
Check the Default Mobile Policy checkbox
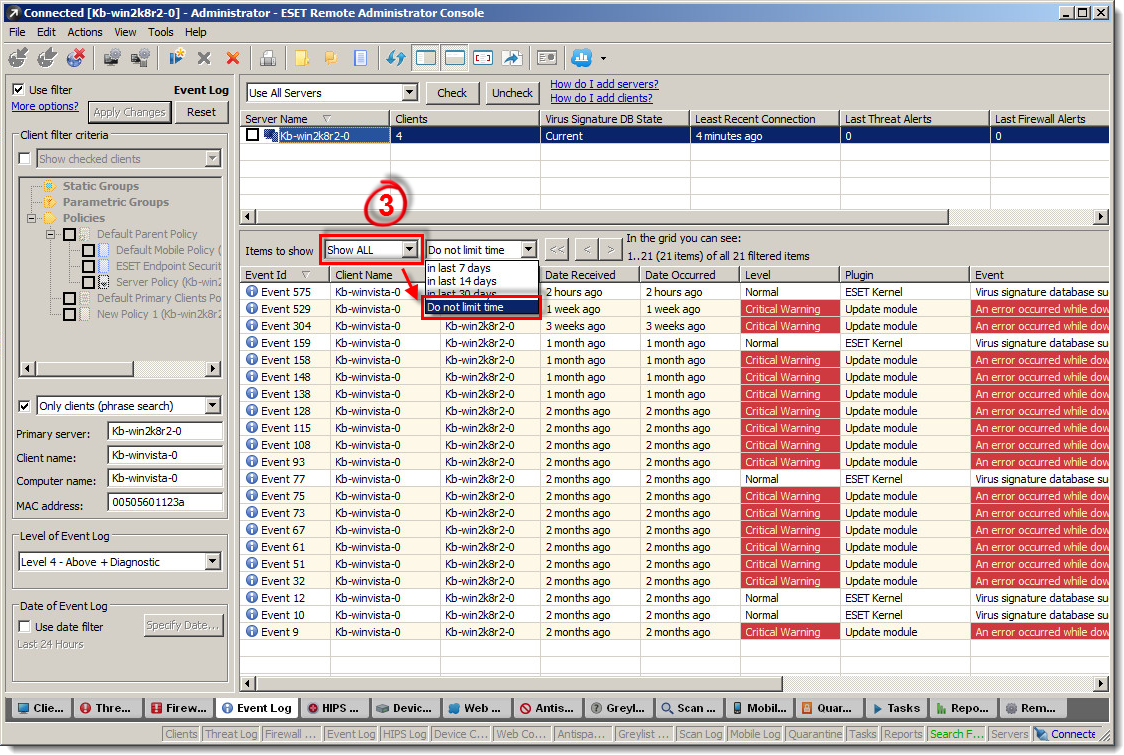pos(88,250)
